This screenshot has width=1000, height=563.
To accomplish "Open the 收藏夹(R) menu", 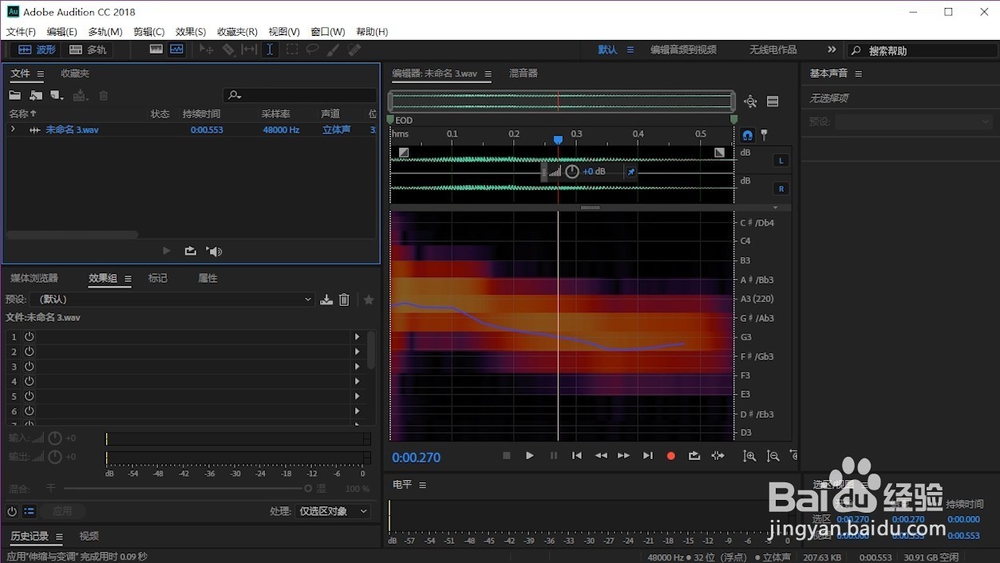I will 237,31.
